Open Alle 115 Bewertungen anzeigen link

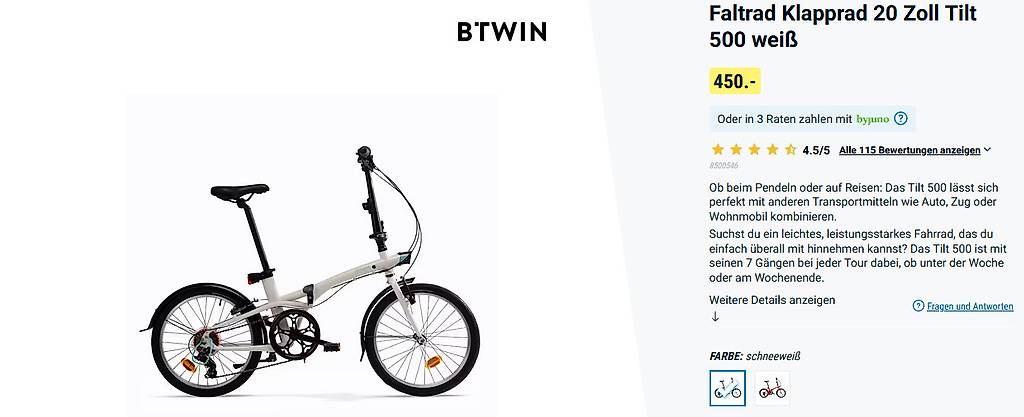(x=909, y=150)
